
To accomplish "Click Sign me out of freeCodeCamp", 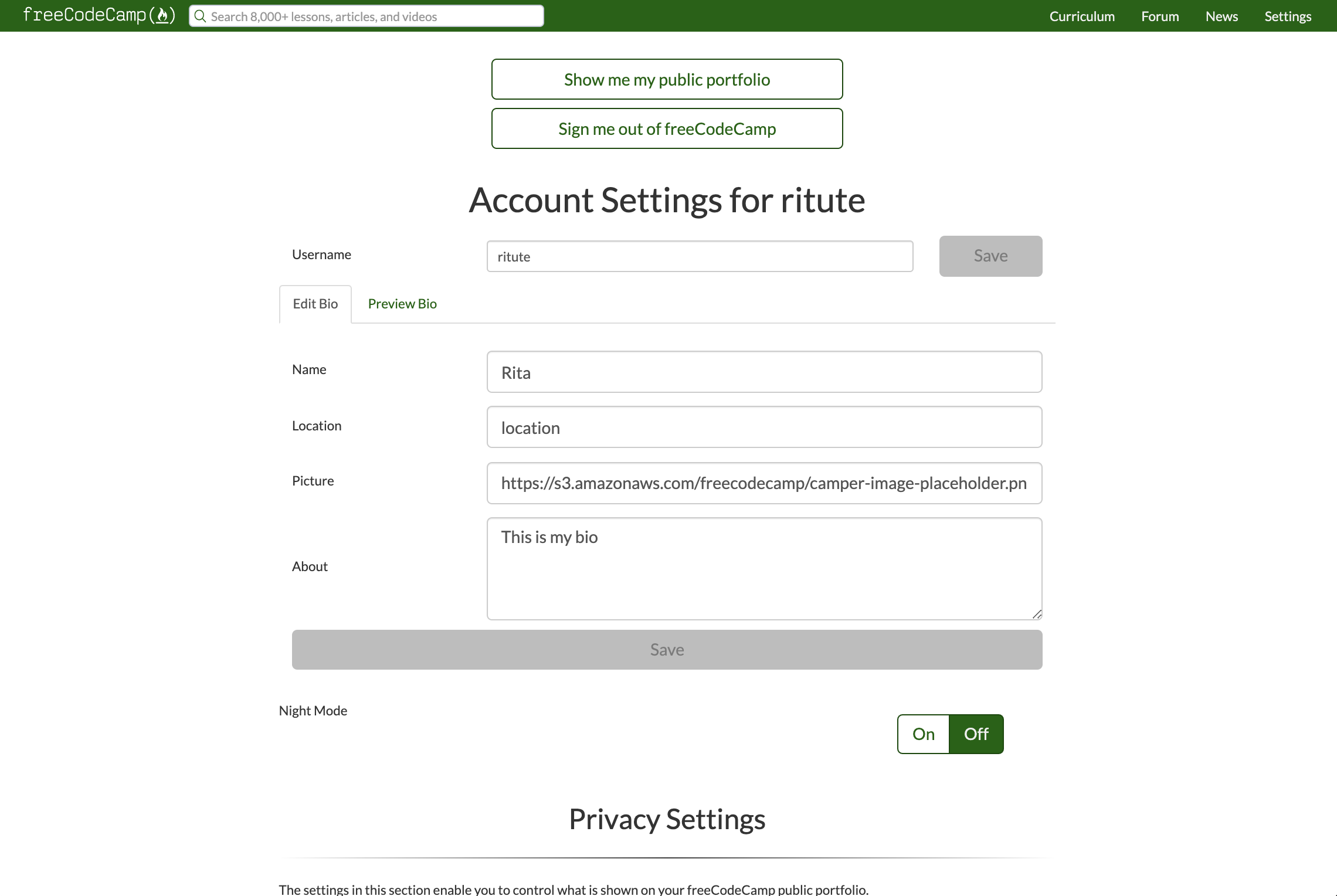I will (667, 128).
